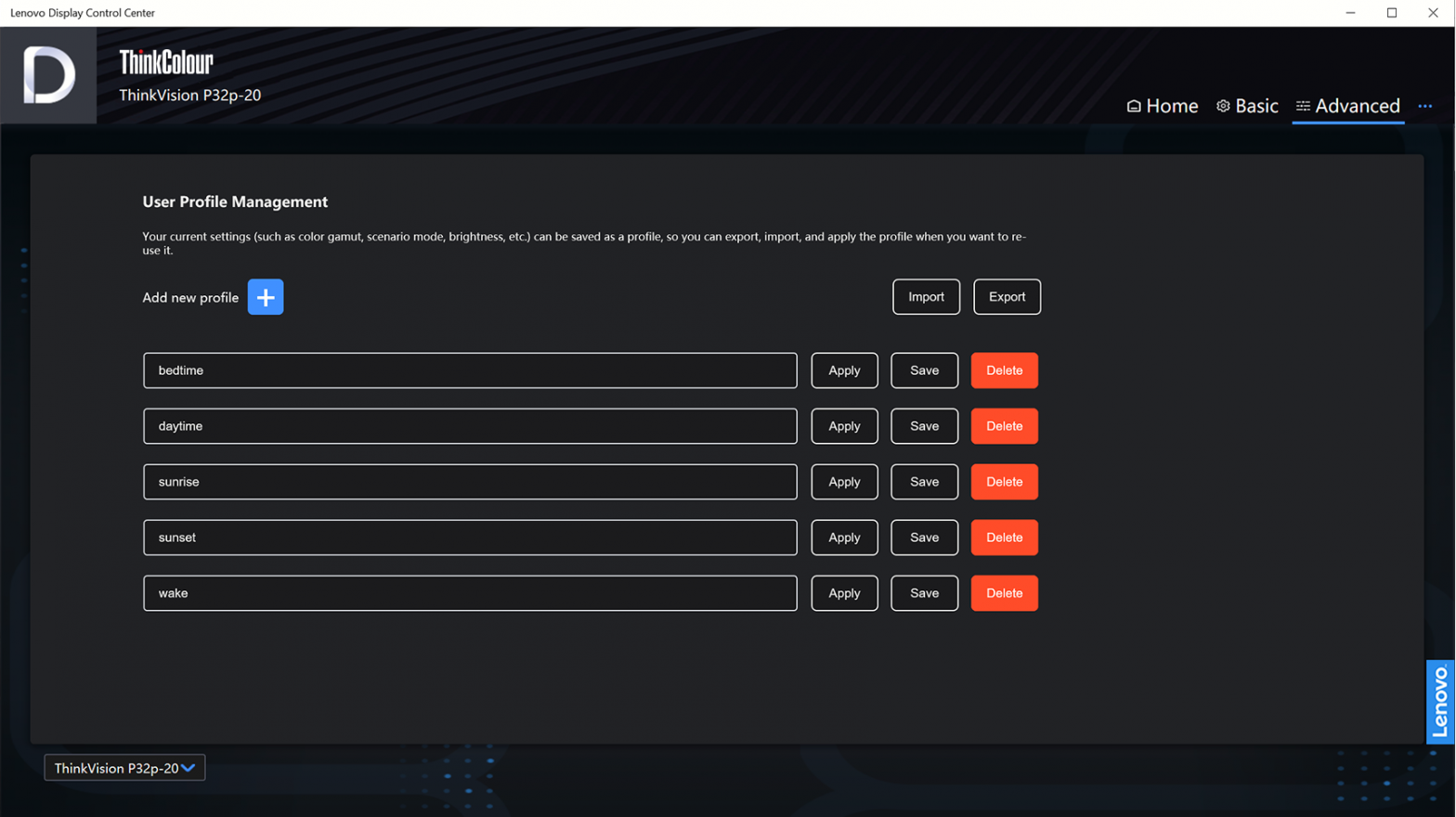1456x817 pixels.
Task: Go to the Home tab
Action: [x=1162, y=106]
